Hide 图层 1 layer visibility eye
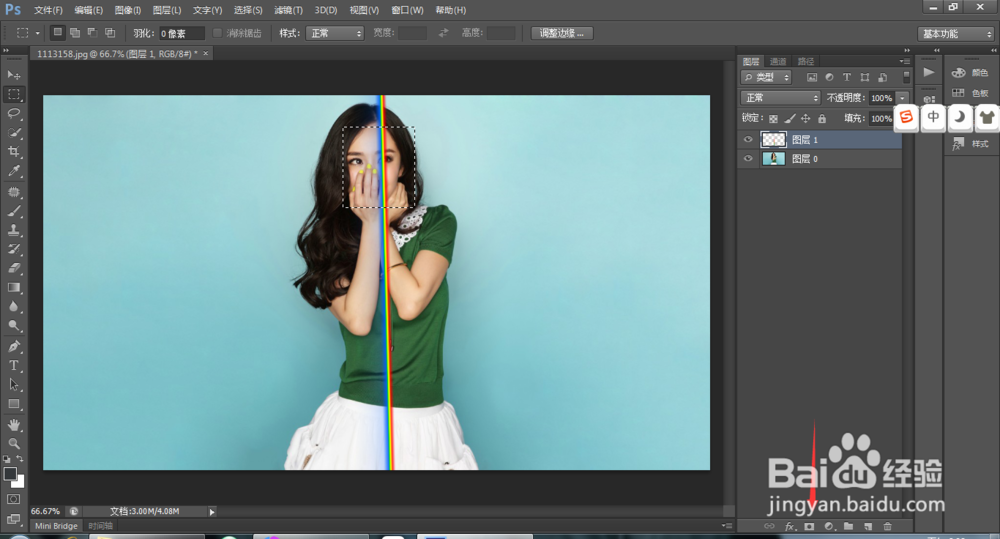1000x539 pixels. click(x=748, y=140)
